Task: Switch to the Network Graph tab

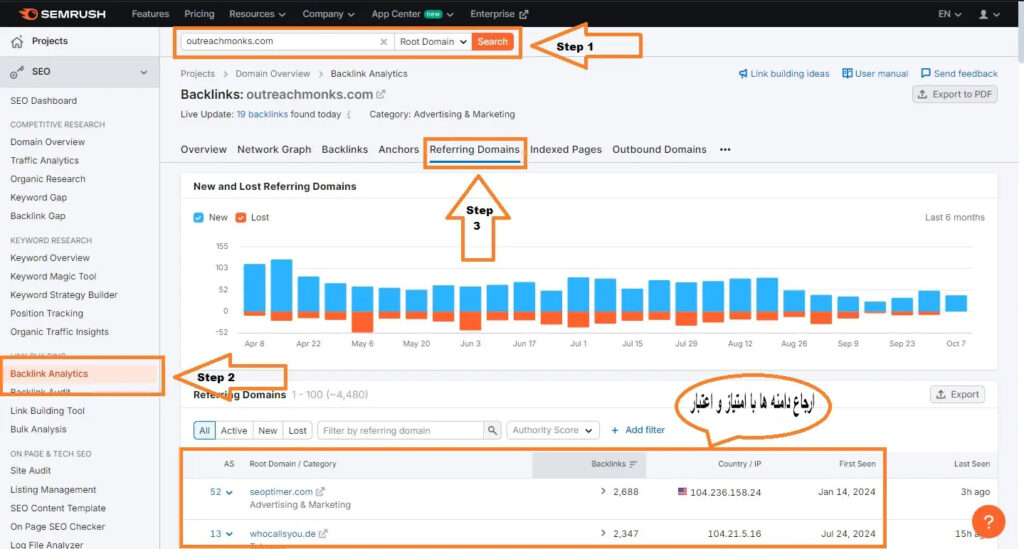Action: [274, 149]
